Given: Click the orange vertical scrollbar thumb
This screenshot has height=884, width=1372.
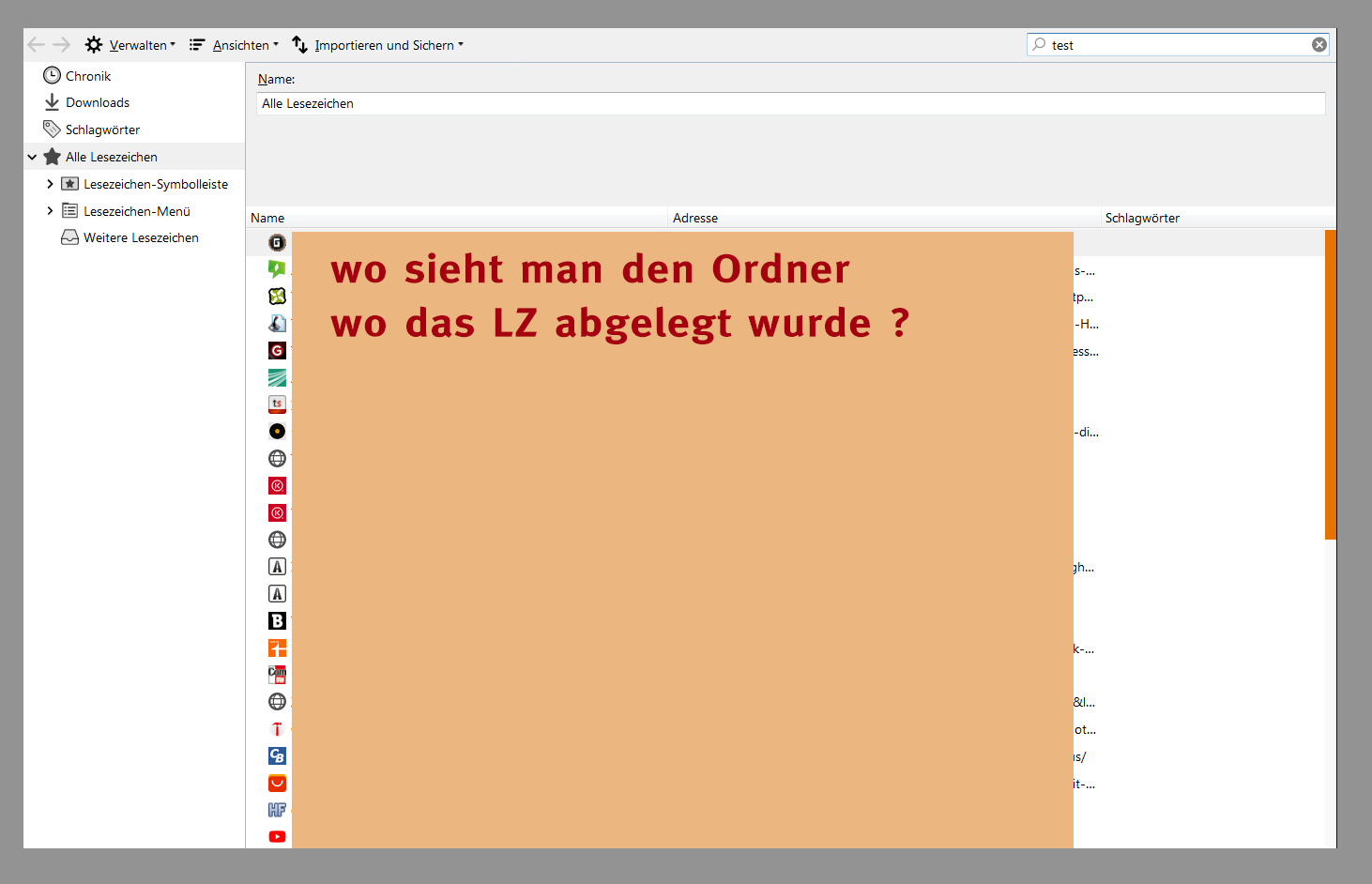Looking at the screenshot, I should [1330, 385].
